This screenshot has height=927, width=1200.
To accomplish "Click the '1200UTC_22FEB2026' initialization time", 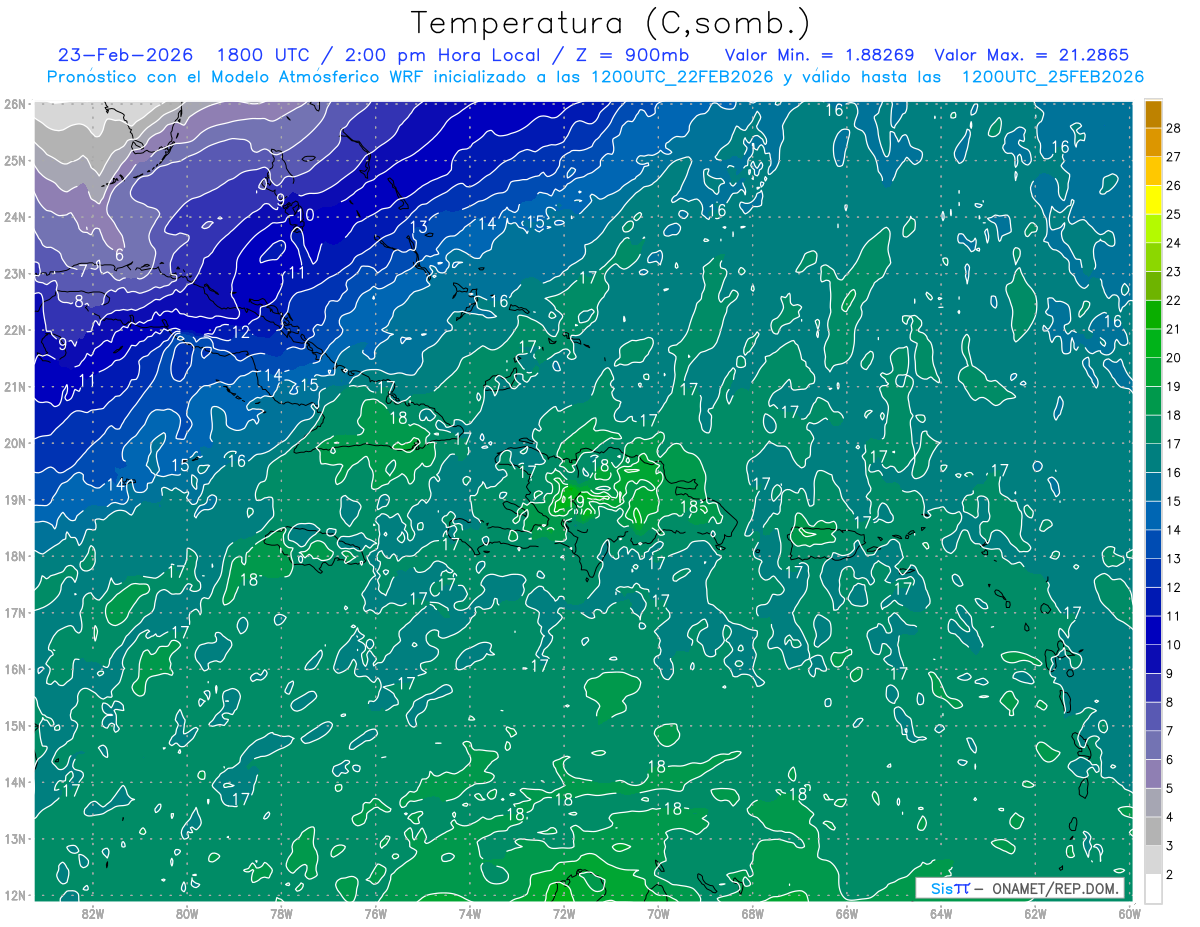I will pyautogui.click(x=682, y=77).
